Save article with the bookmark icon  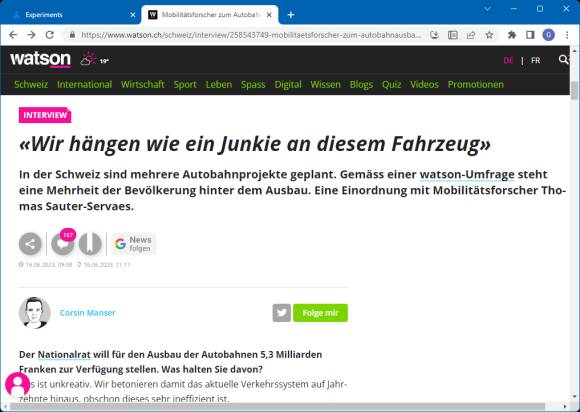pos(90,244)
